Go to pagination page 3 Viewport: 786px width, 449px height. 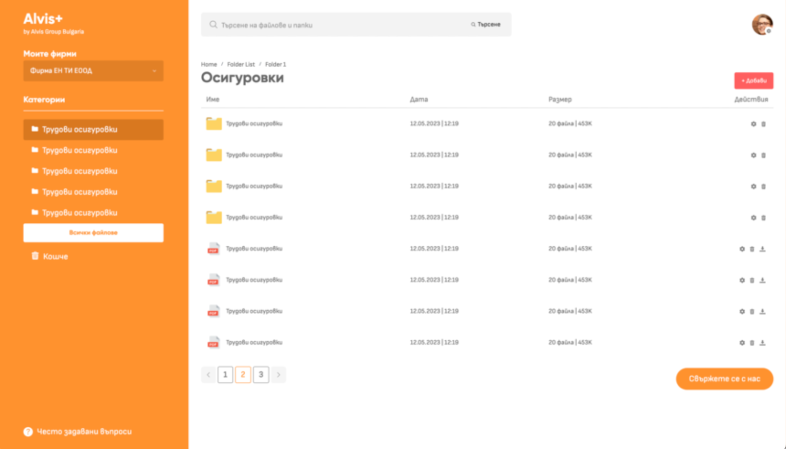pyautogui.click(x=261, y=374)
